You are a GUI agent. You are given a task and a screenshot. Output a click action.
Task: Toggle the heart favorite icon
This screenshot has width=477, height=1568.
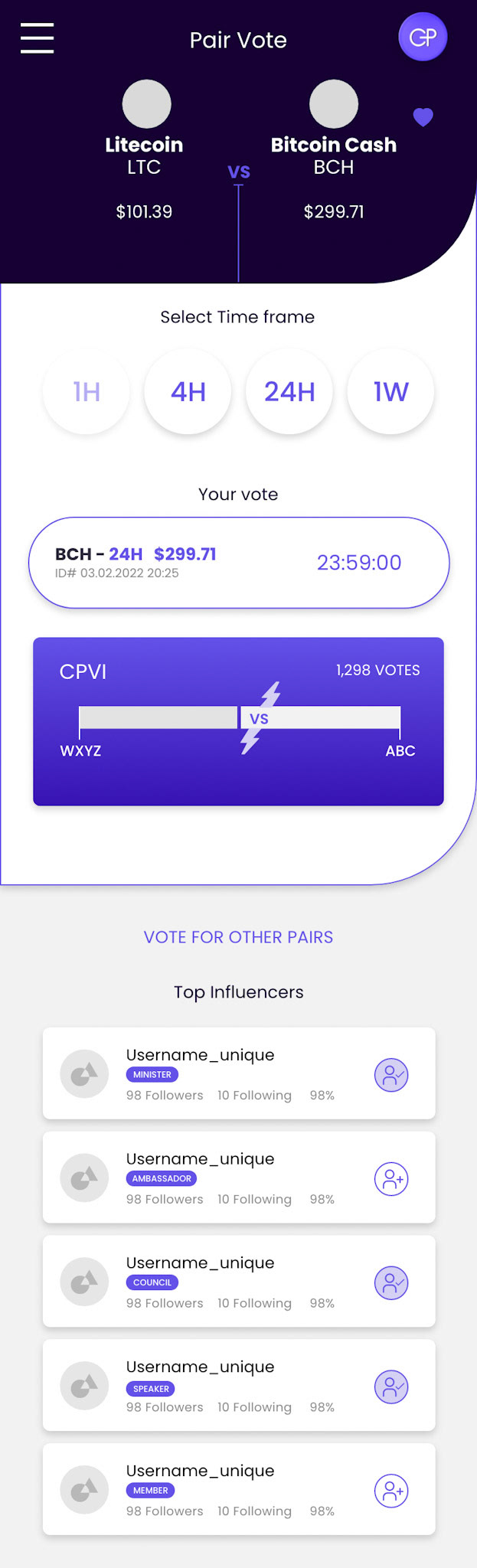423,116
